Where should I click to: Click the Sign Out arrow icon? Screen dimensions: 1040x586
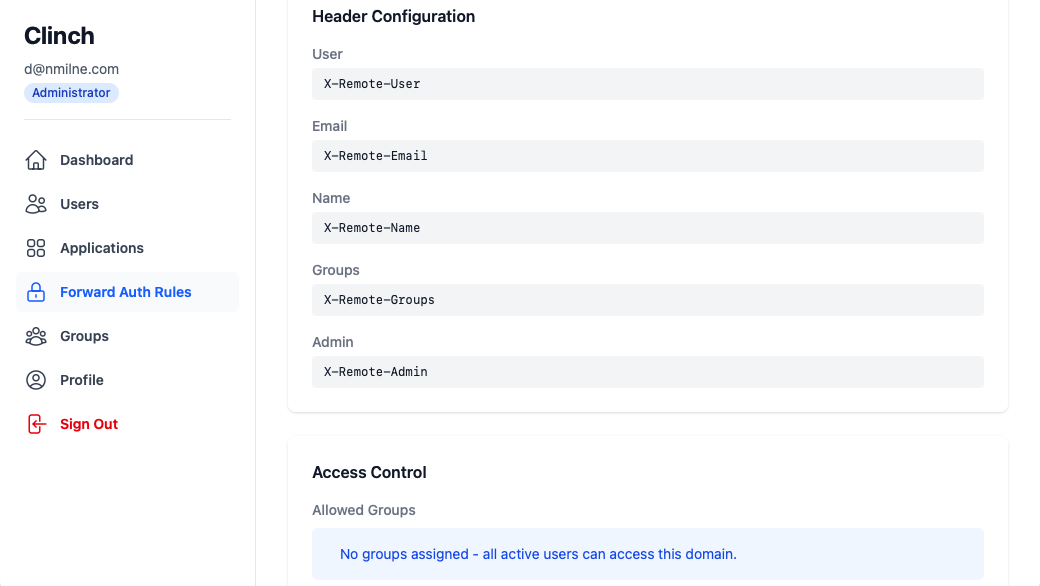[x=36, y=424]
